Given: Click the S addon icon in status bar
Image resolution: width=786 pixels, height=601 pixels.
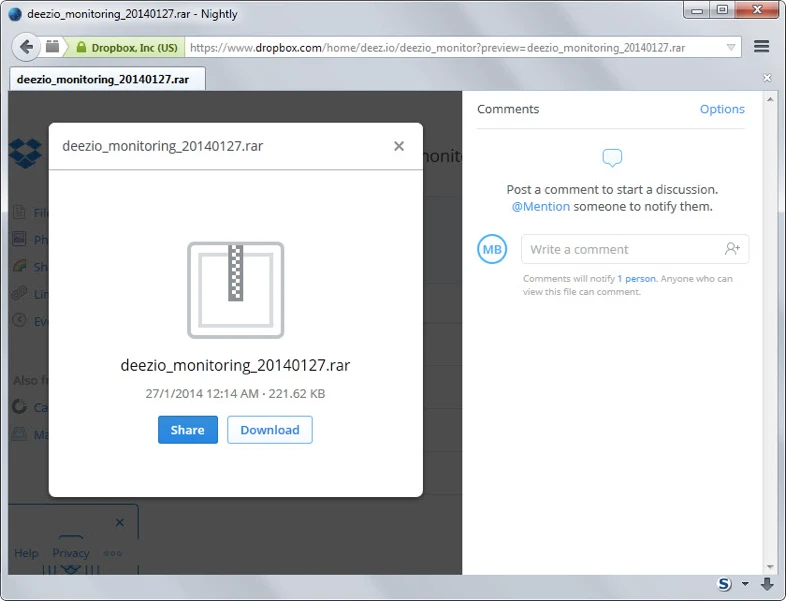Looking at the screenshot, I should pyautogui.click(x=725, y=584).
